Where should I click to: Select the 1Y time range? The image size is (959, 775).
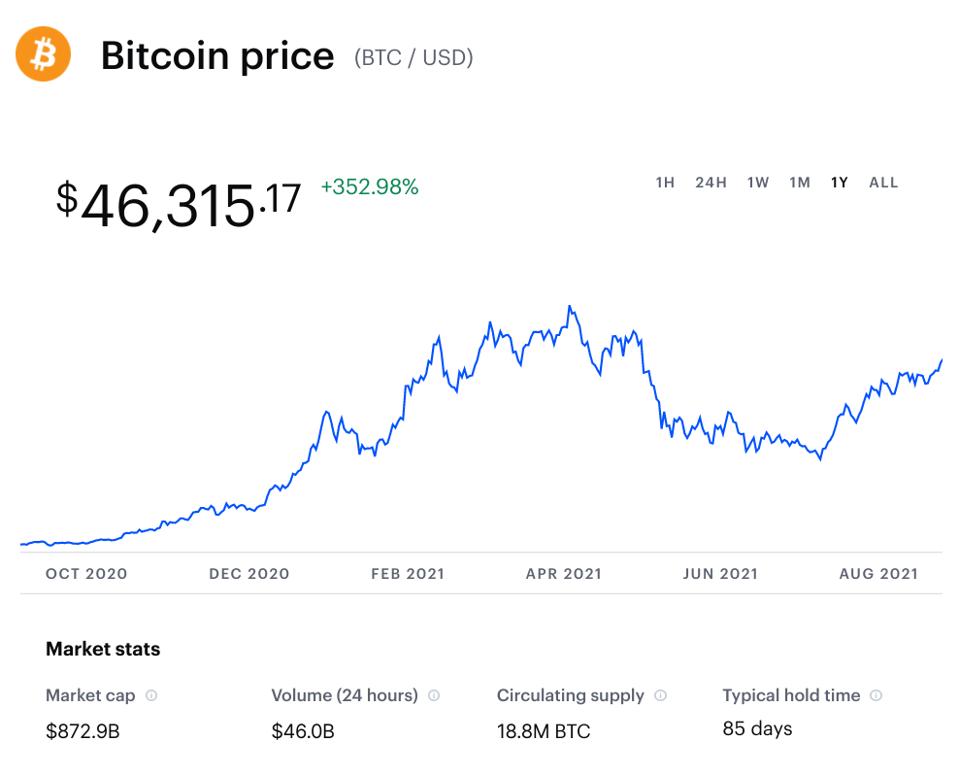click(x=839, y=182)
